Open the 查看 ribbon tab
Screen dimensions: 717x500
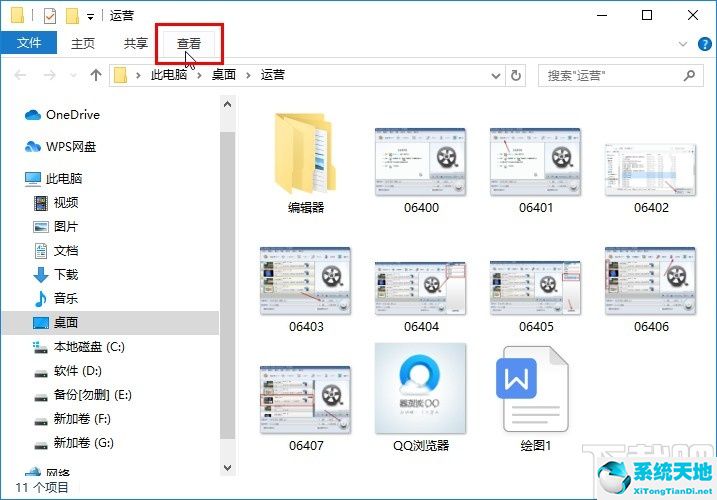pos(189,43)
